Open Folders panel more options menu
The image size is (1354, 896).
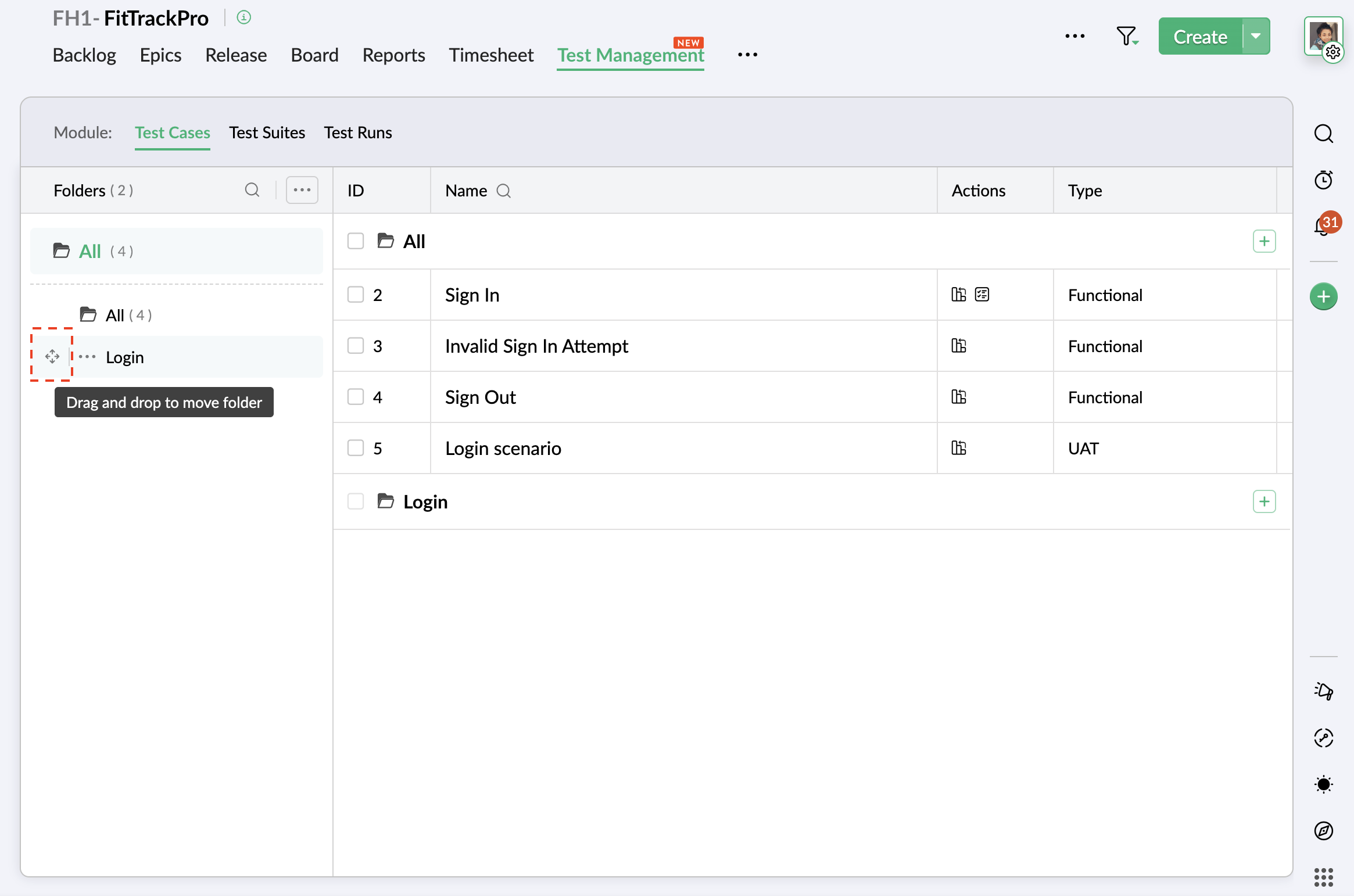click(302, 190)
